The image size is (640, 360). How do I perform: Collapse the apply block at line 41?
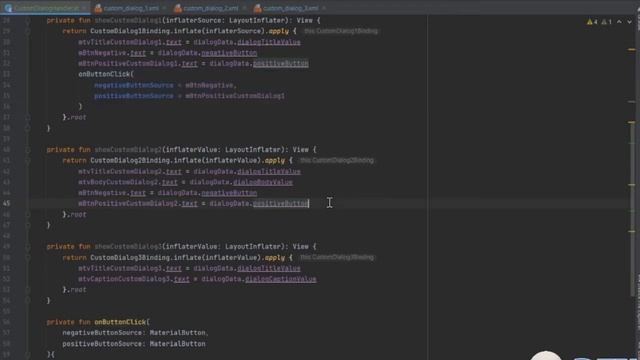(x=28, y=160)
